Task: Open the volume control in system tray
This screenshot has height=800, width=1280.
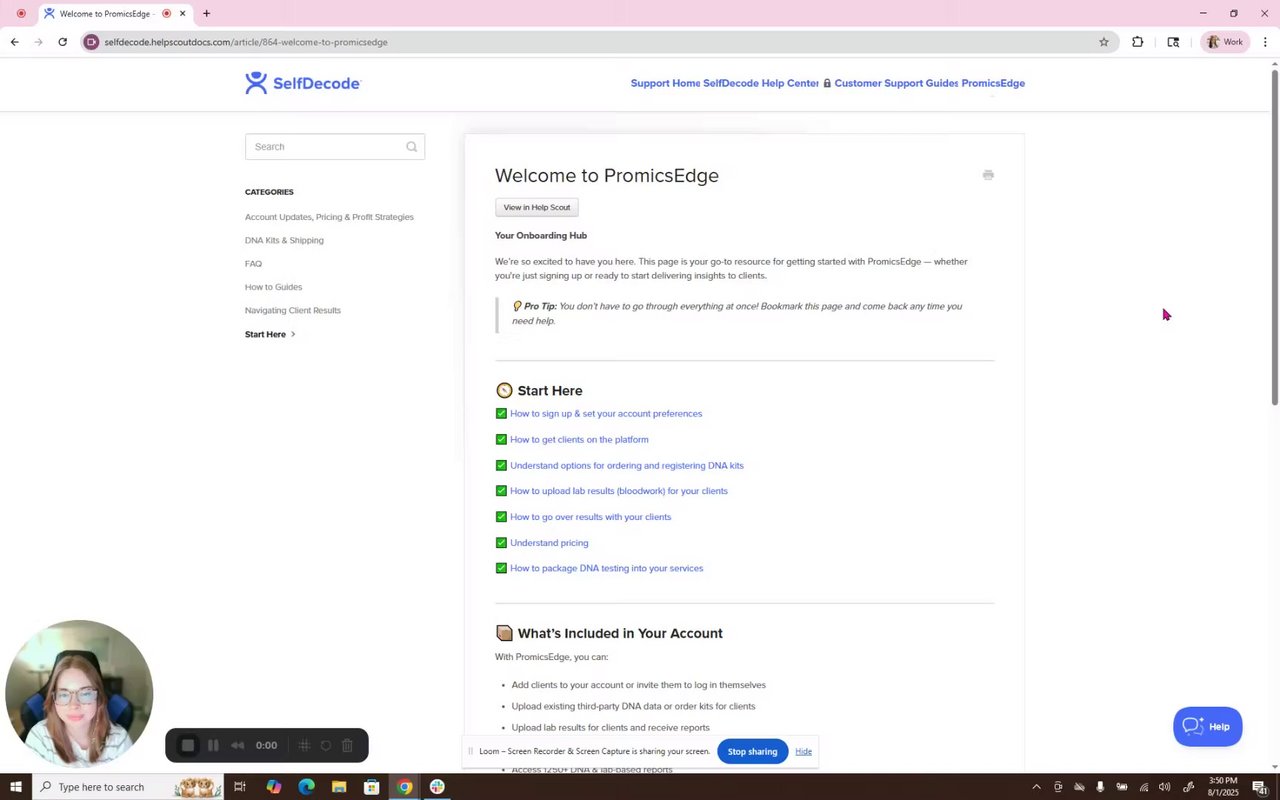Action: pos(1164,787)
